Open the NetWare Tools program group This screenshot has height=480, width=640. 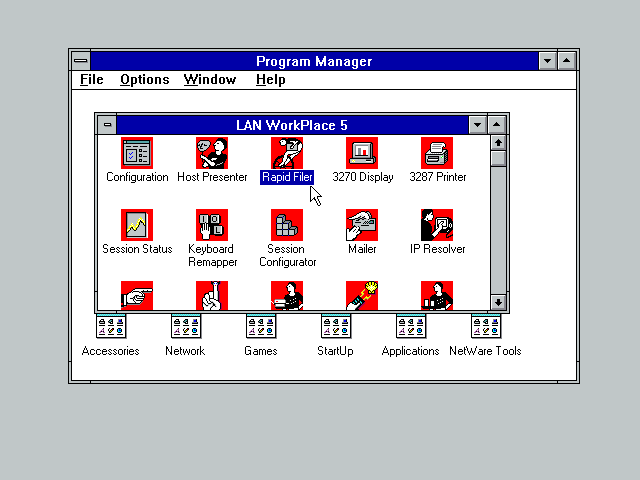click(x=486, y=326)
